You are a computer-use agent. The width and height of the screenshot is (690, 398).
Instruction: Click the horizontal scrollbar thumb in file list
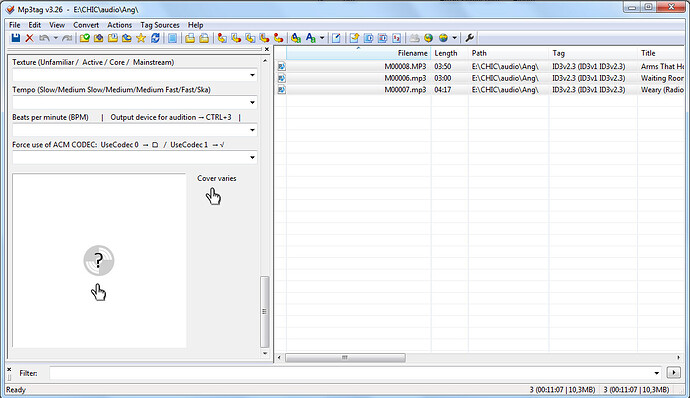tap(345, 357)
